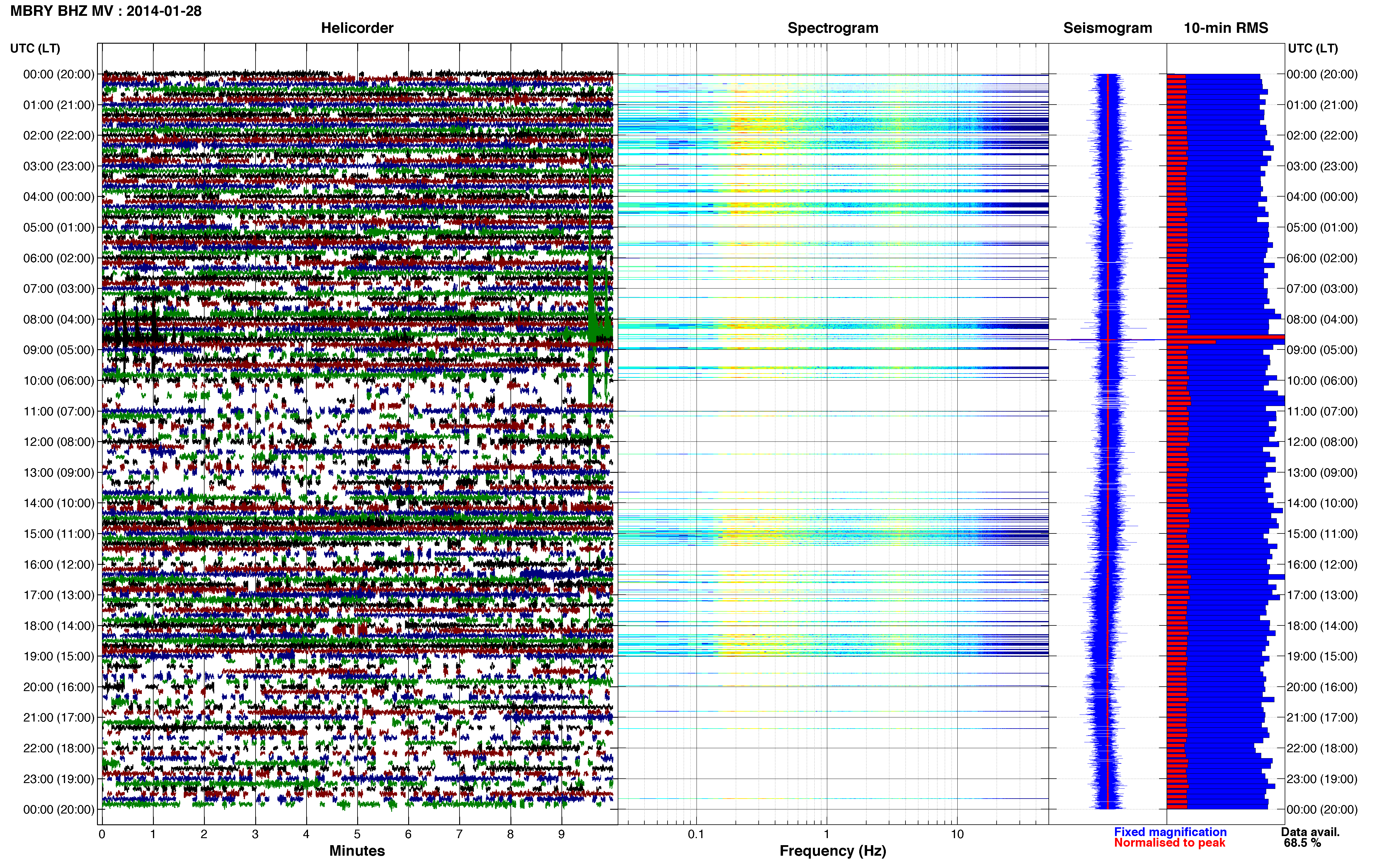The width and height of the screenshot is (1389, 868).
Task: Click 17:00 (13:00) on the RMS panel time axis
Action: 1322,595
